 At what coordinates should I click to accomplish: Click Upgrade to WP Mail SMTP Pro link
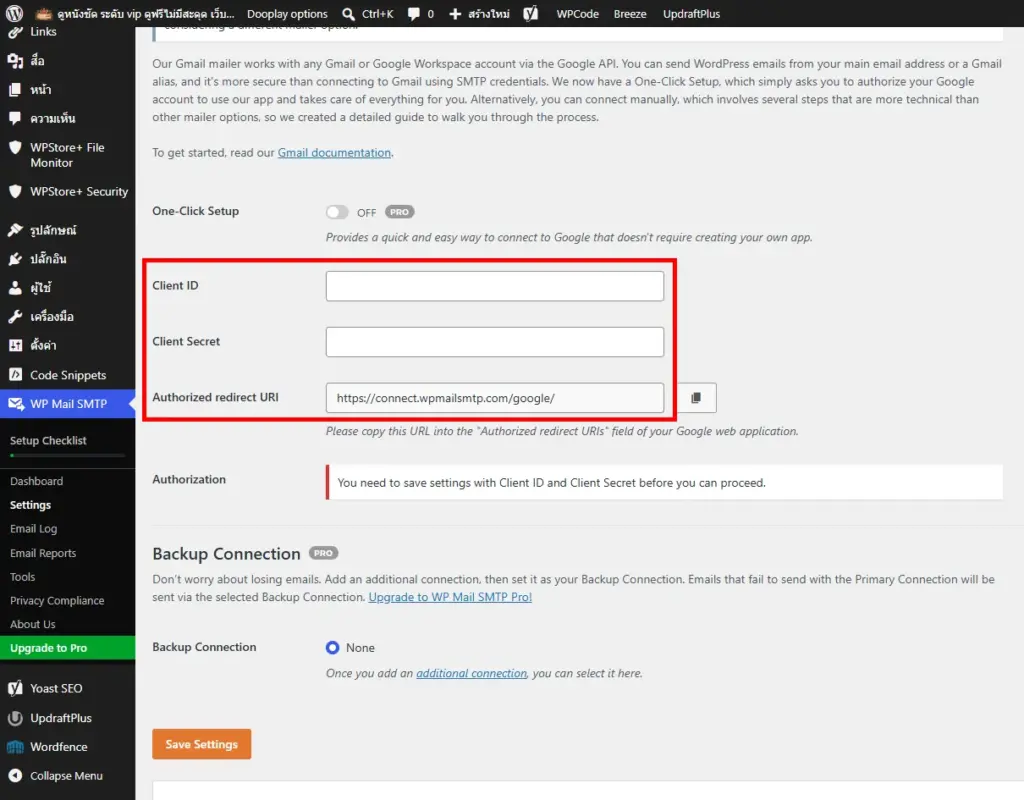tap(450, 597)
